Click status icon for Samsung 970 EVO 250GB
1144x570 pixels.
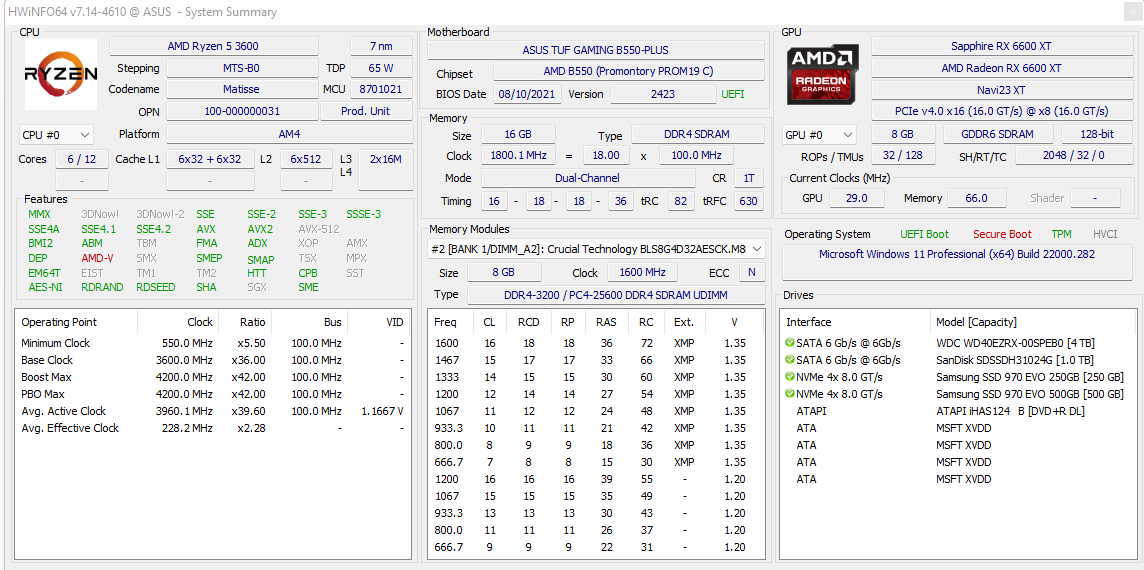coord(789,377)
